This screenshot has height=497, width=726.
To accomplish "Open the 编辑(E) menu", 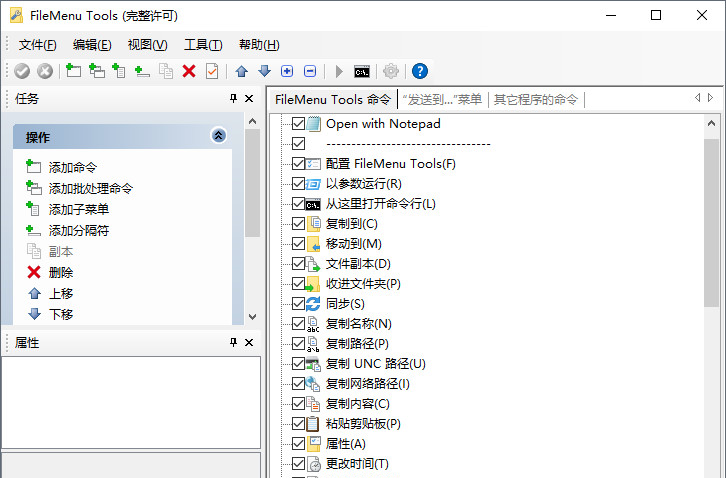I will tap(92, 45).
